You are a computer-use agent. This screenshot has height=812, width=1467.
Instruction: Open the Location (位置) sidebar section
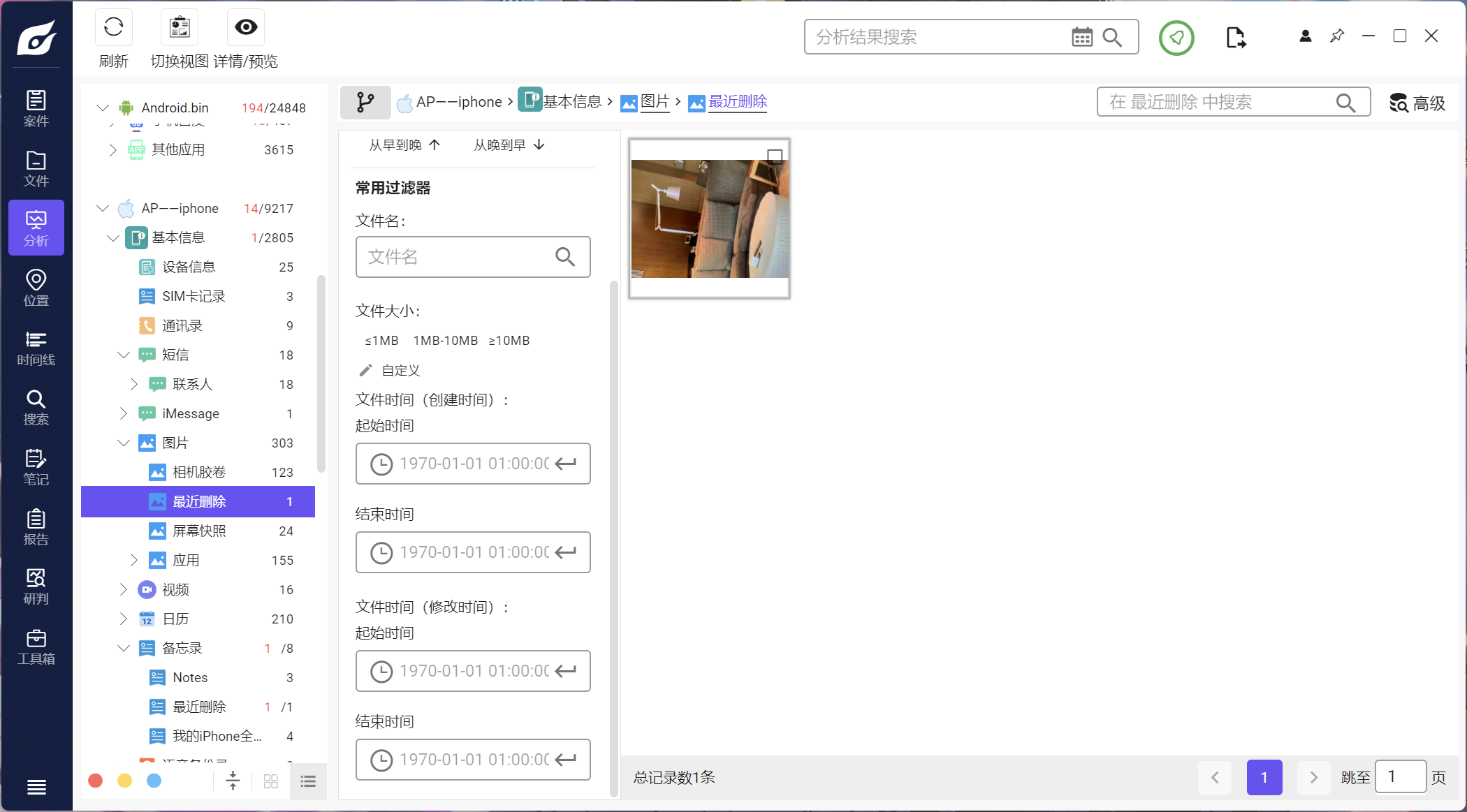[36, 288]
